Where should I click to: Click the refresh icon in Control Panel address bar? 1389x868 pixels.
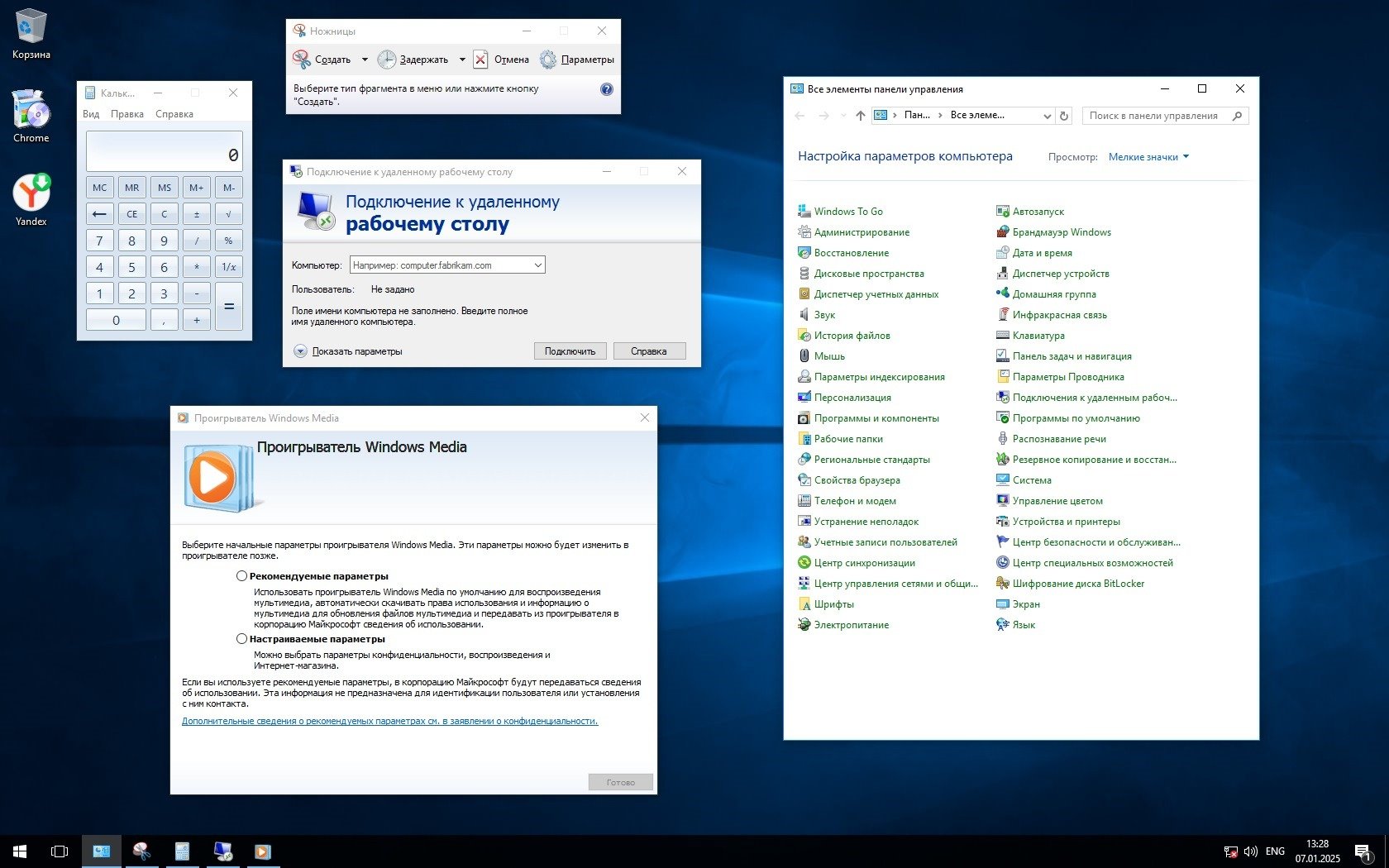[x=1064, y=116]
